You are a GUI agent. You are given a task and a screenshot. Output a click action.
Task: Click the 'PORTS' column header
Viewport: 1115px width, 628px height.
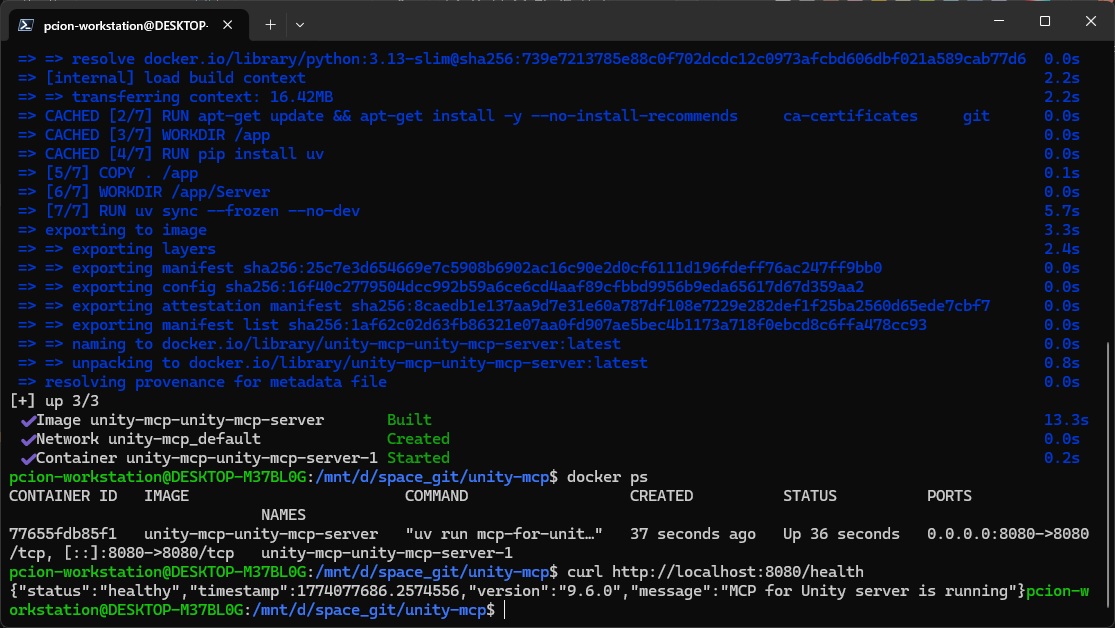point(949,496)
